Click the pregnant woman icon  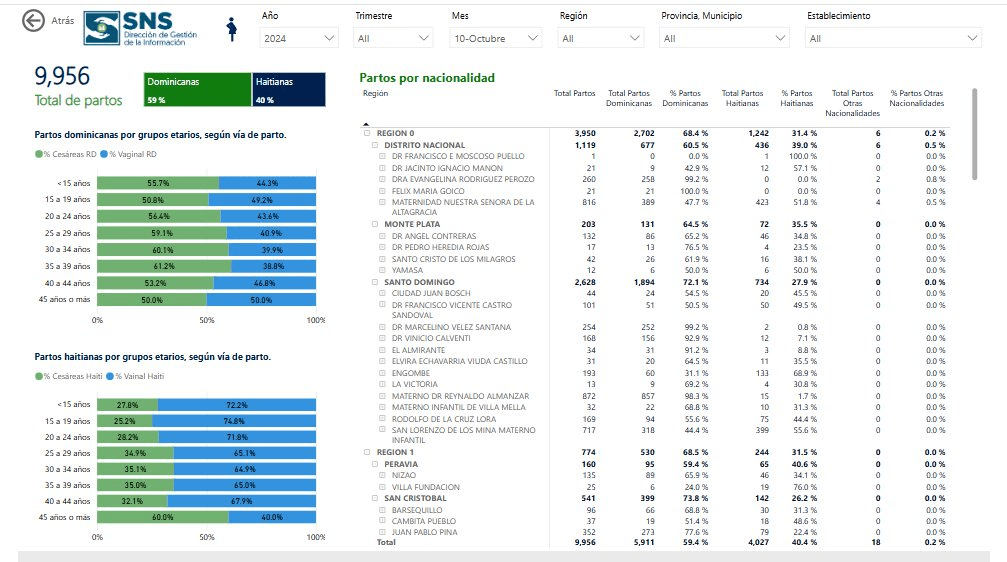click(x=232, y=30)
